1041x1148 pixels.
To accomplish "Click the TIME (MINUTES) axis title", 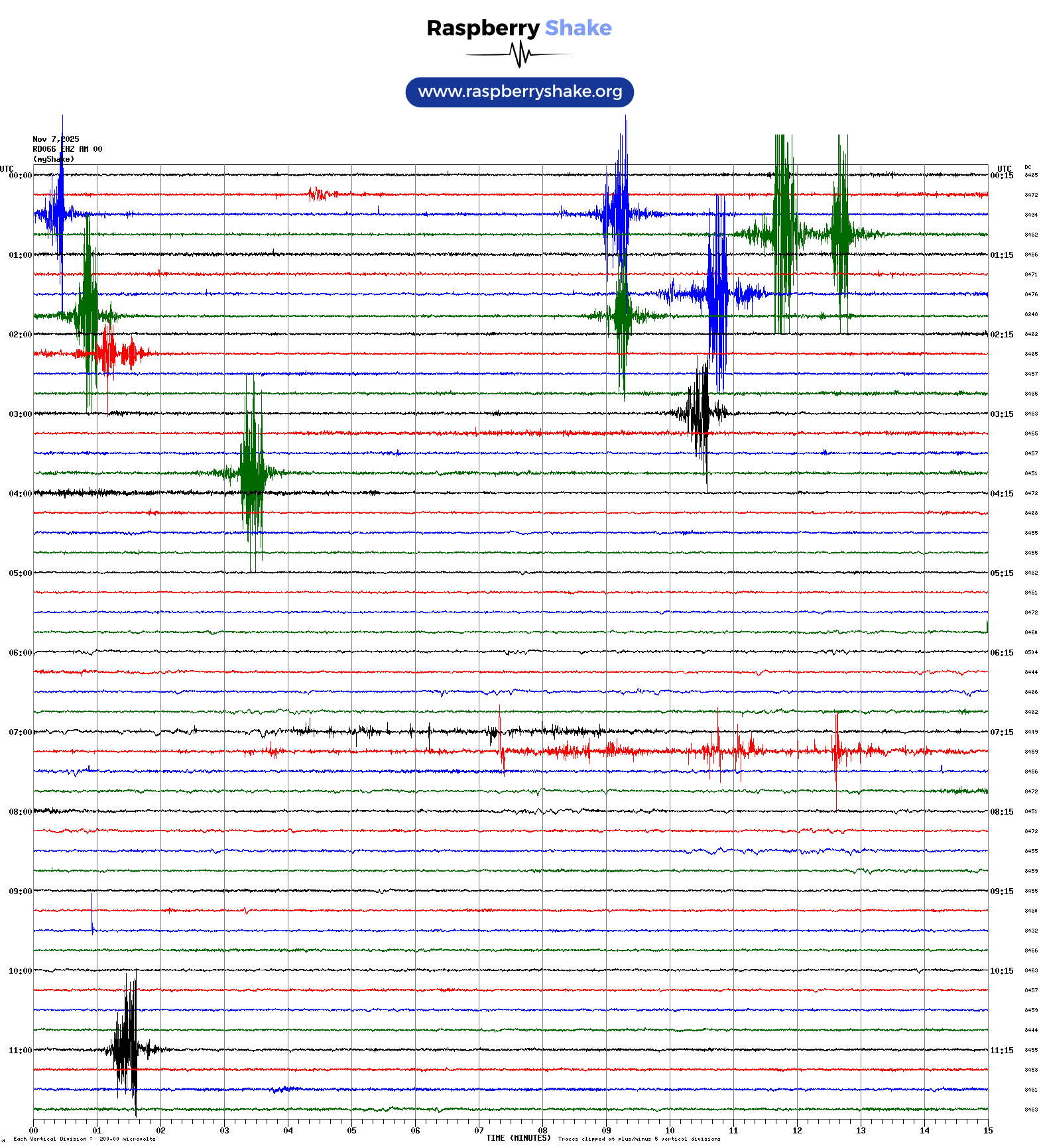I will tap(518, 1138).
